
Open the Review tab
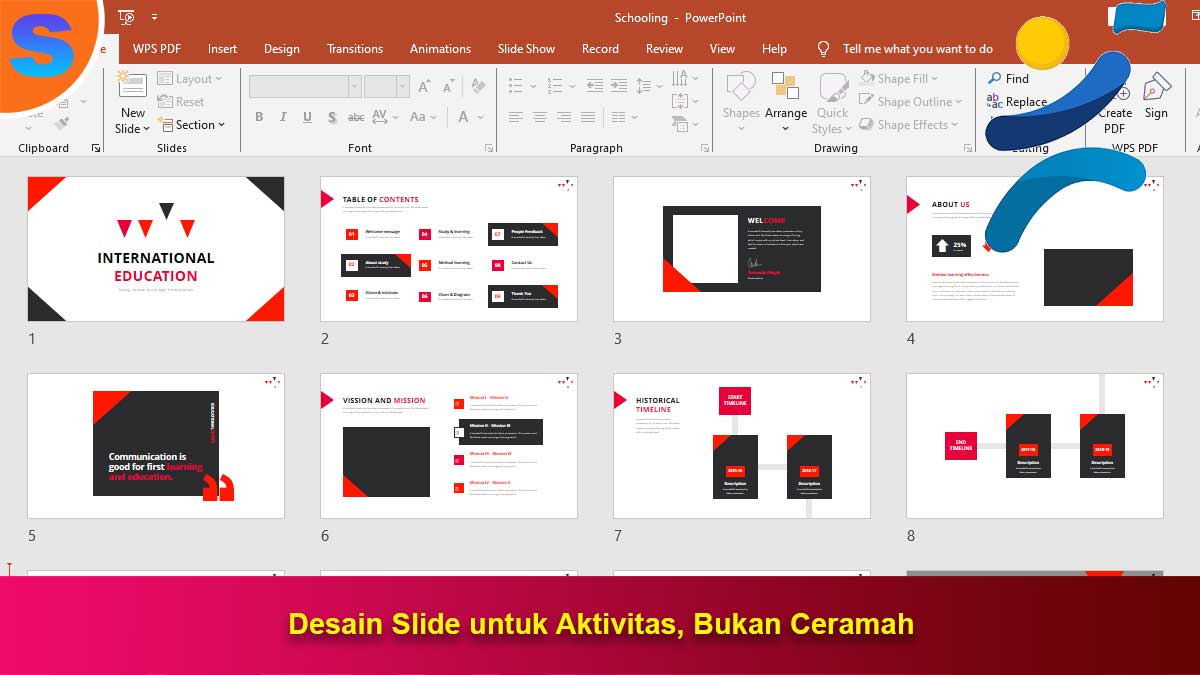pyautogui.click(x=664, y=48)
